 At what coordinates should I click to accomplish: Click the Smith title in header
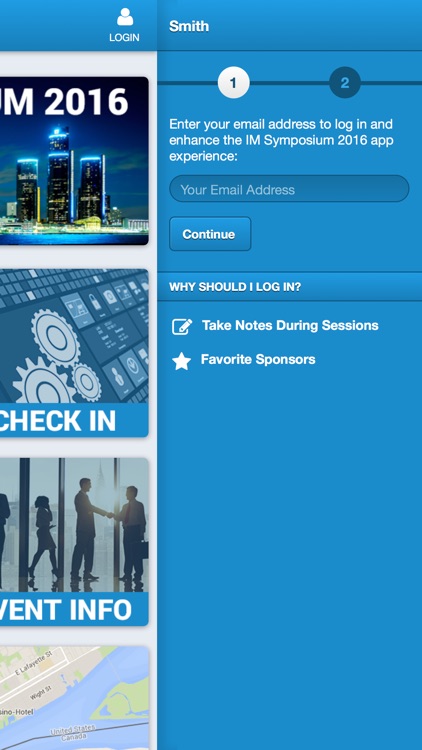tap(189, 26)
